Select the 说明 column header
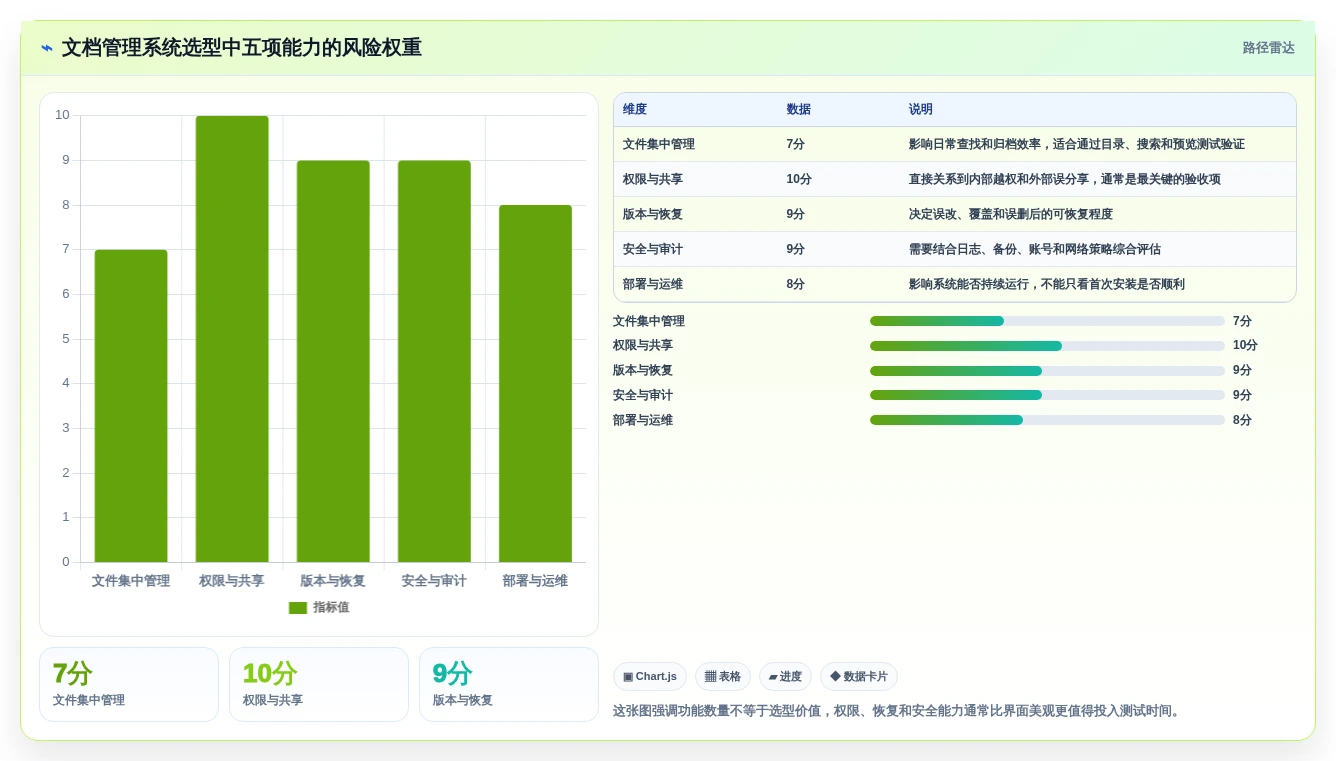1336x761 pixels. [x=920, y=110]
